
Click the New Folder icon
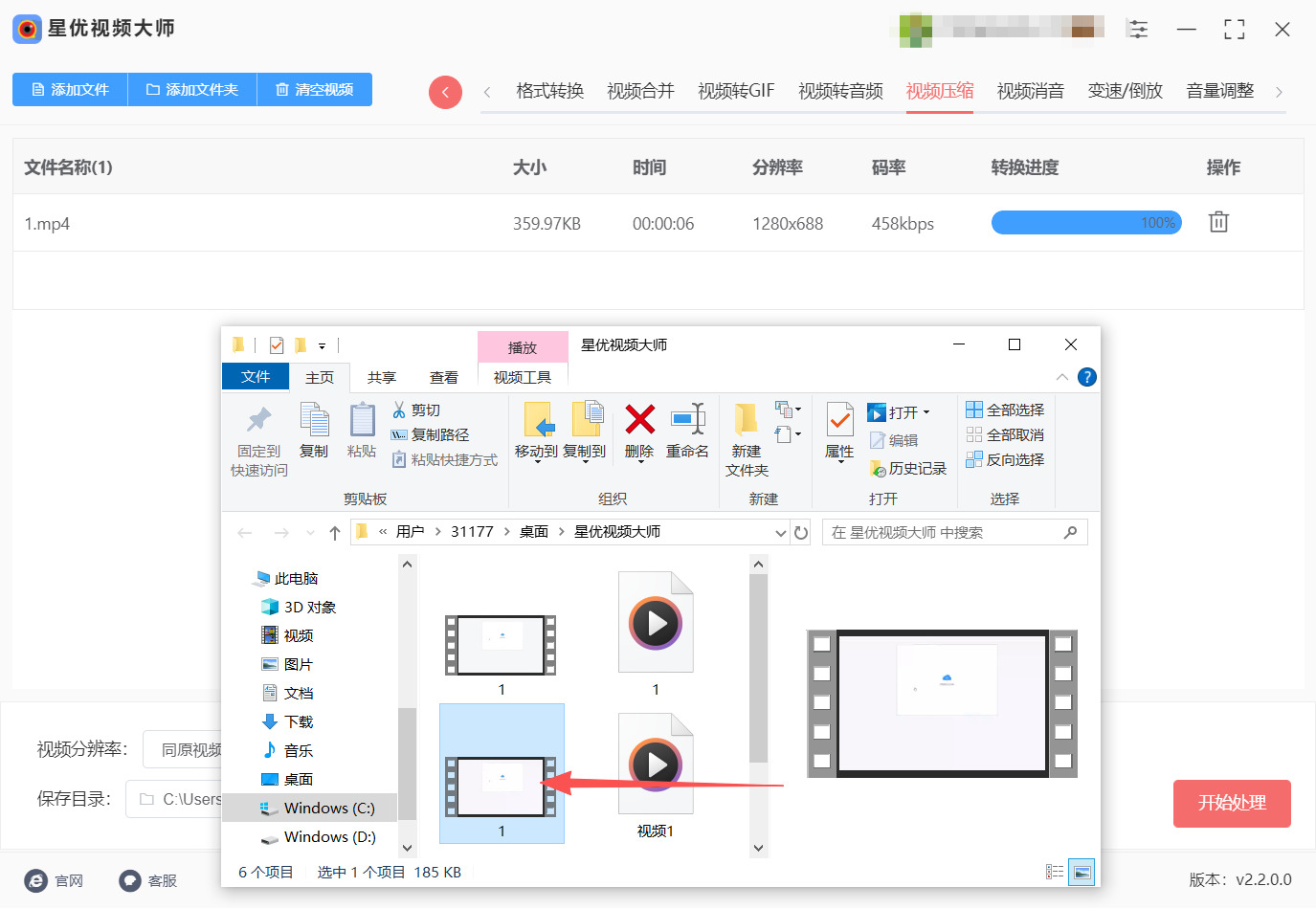[x=746, y=420]
